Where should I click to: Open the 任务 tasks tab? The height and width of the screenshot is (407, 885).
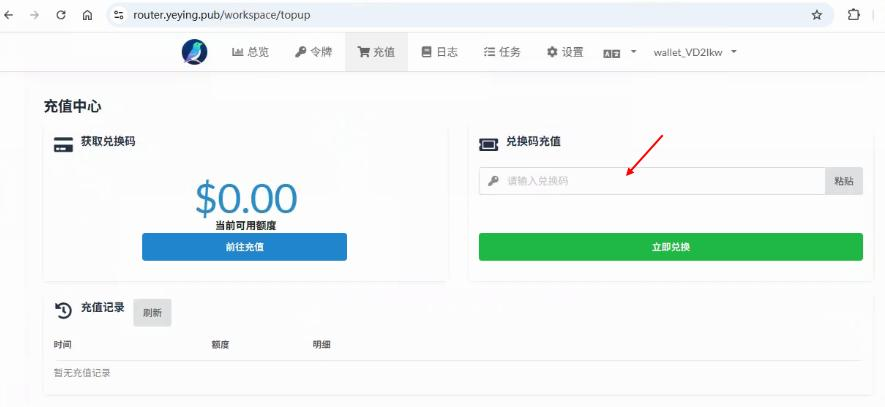pyautogui.click(x=502, y=52)
